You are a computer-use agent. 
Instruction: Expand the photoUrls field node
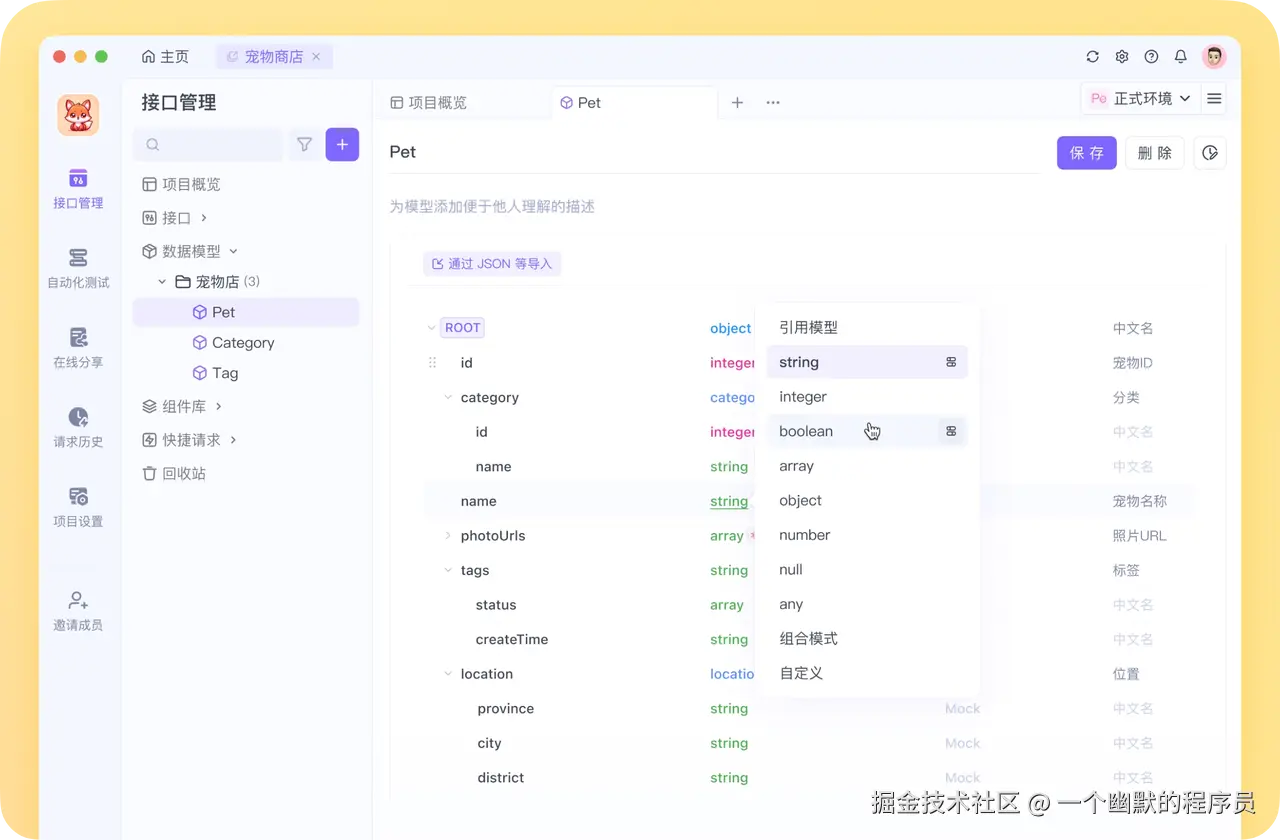pos(447,536)
